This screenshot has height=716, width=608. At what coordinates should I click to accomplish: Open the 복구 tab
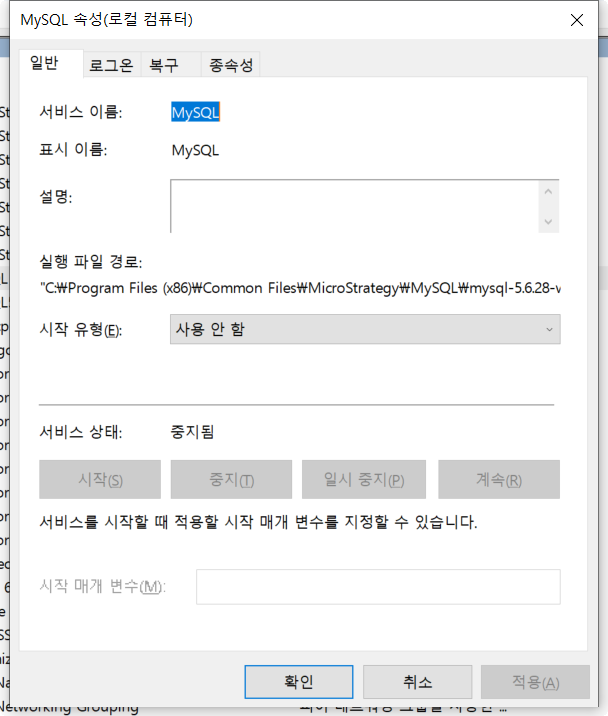coord(171,65)
